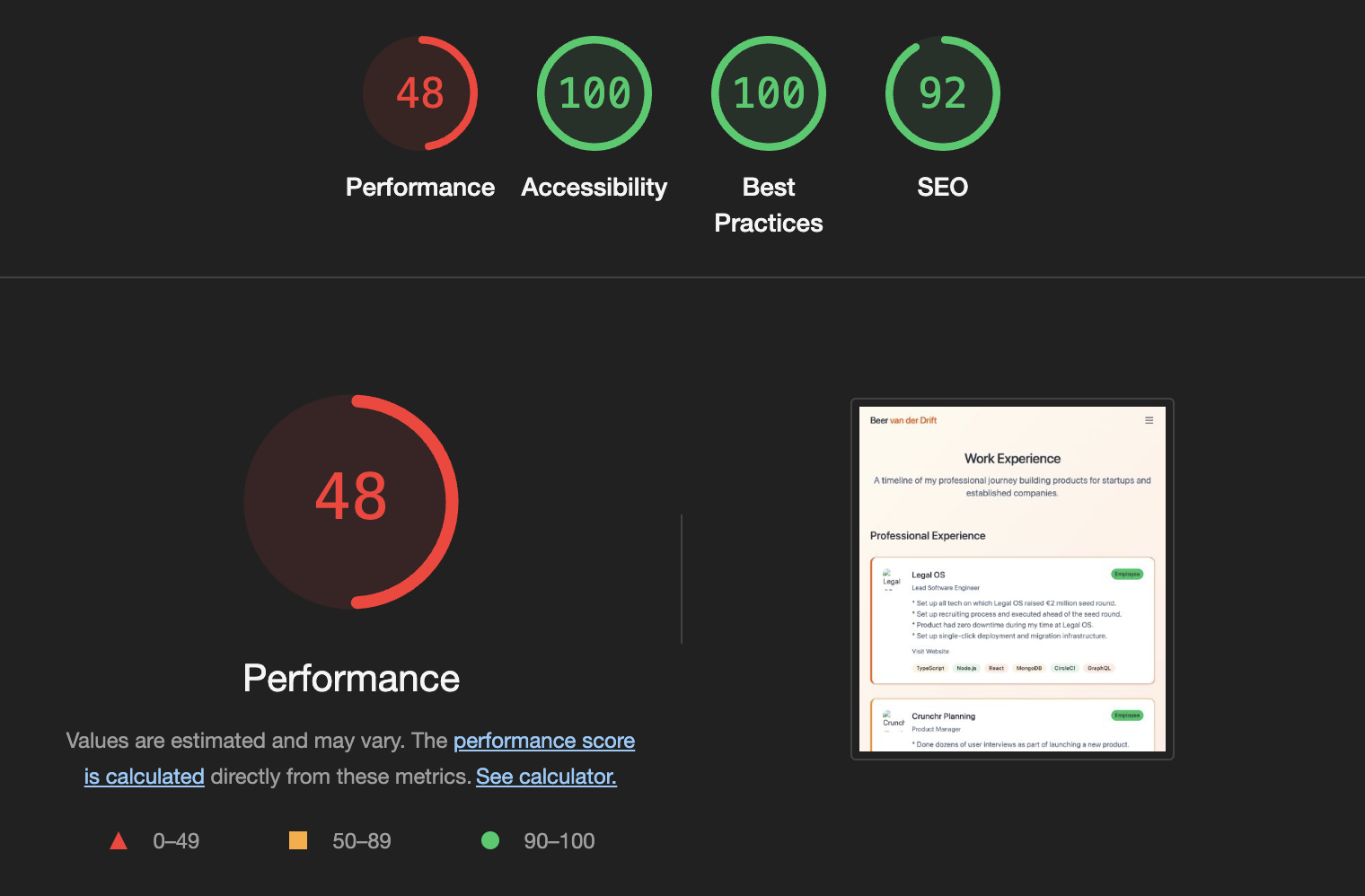Open the hamburger menu in page preview
This screenshot has width=1365, height=896.
pos(1149,420)
